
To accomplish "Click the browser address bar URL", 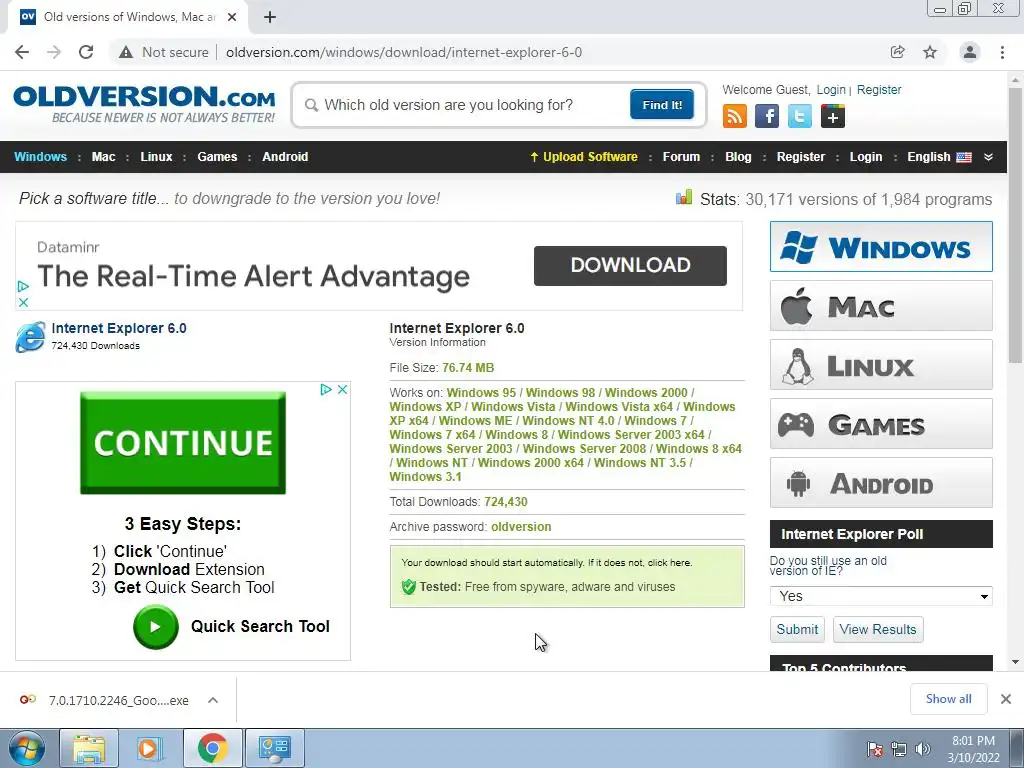I will [404, 52].
